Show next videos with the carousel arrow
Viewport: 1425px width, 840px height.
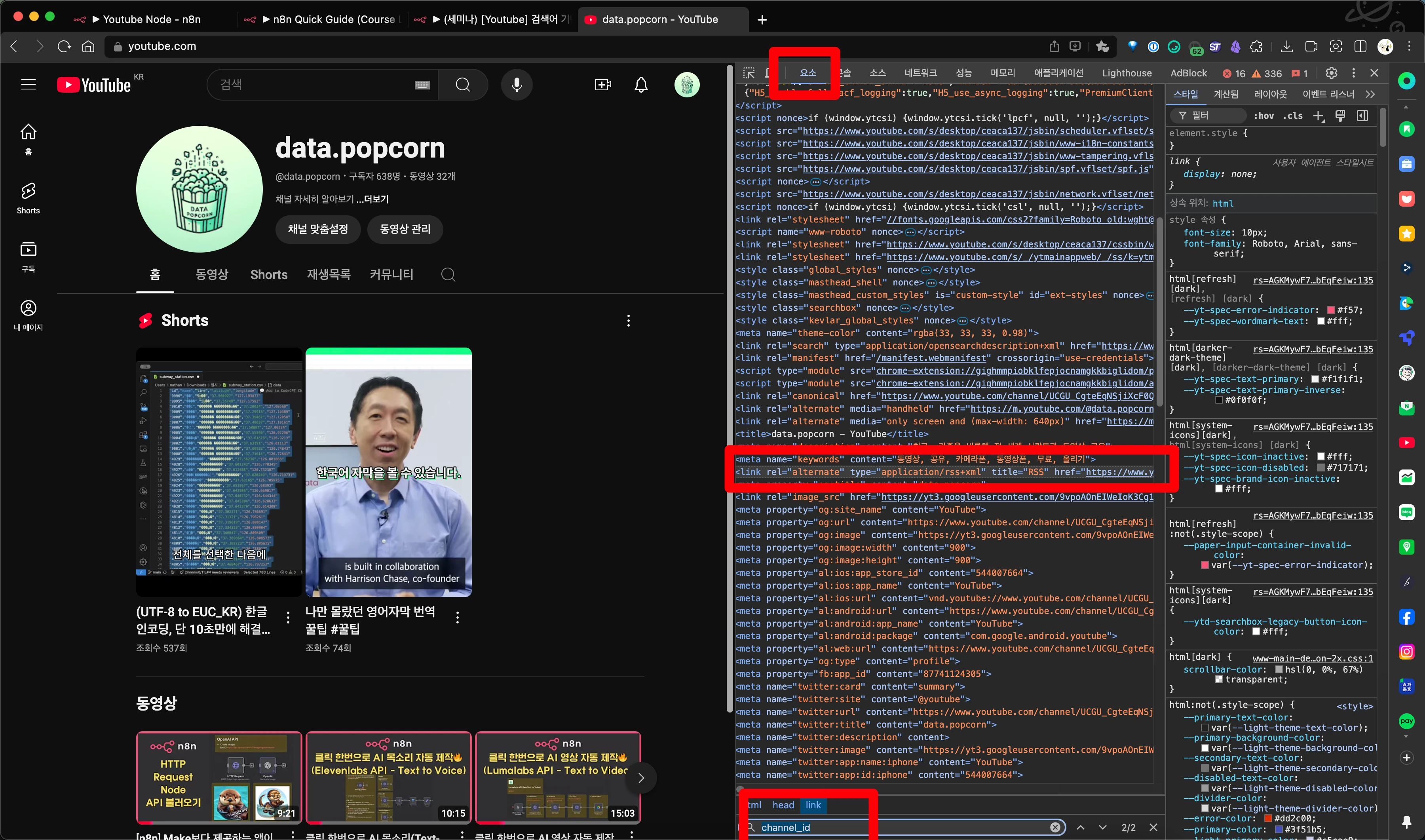640,778
